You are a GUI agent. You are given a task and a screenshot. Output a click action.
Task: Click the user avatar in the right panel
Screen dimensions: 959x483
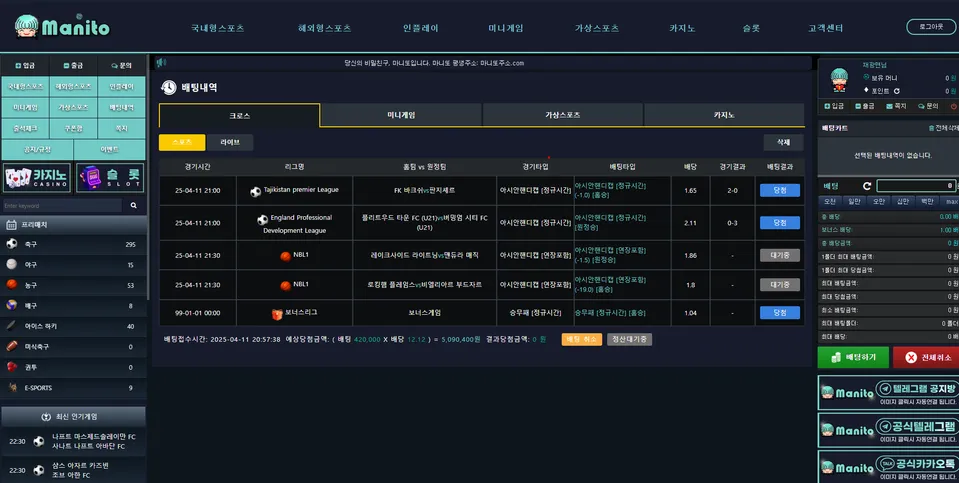[x=839, y=80]
